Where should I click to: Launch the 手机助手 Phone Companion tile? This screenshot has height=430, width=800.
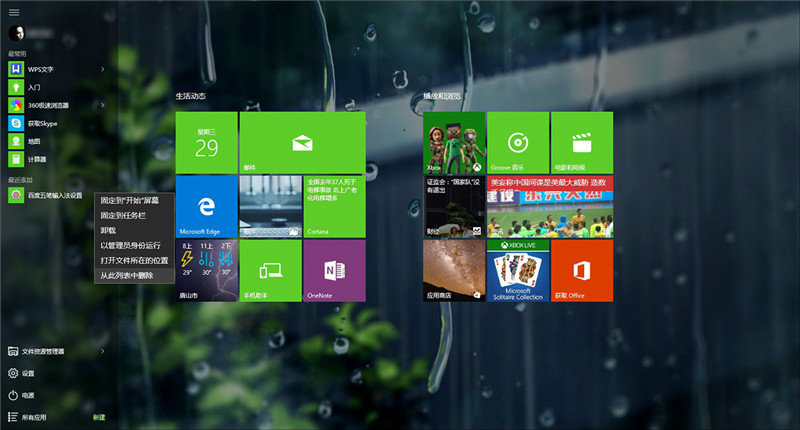coord(270,271)
